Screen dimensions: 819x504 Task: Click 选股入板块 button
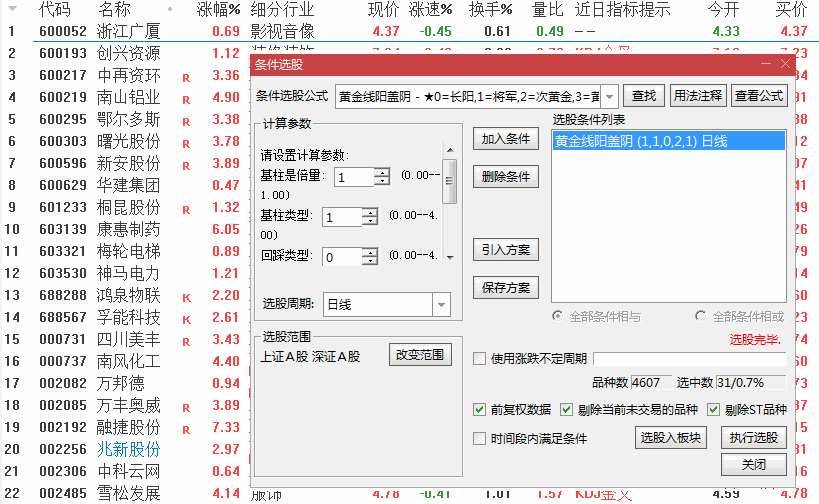[671, 438]
